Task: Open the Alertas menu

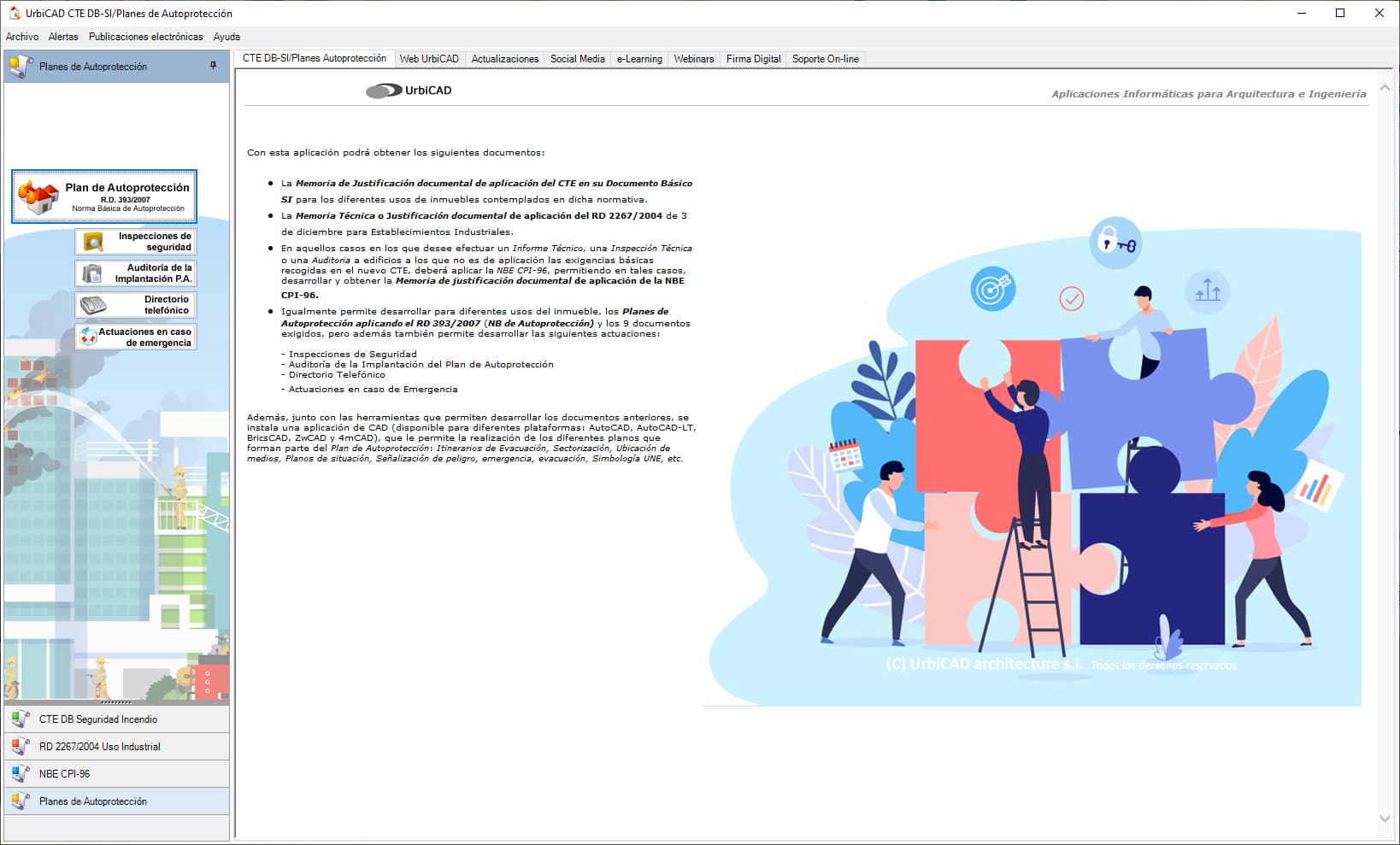Action: point(63,37)
